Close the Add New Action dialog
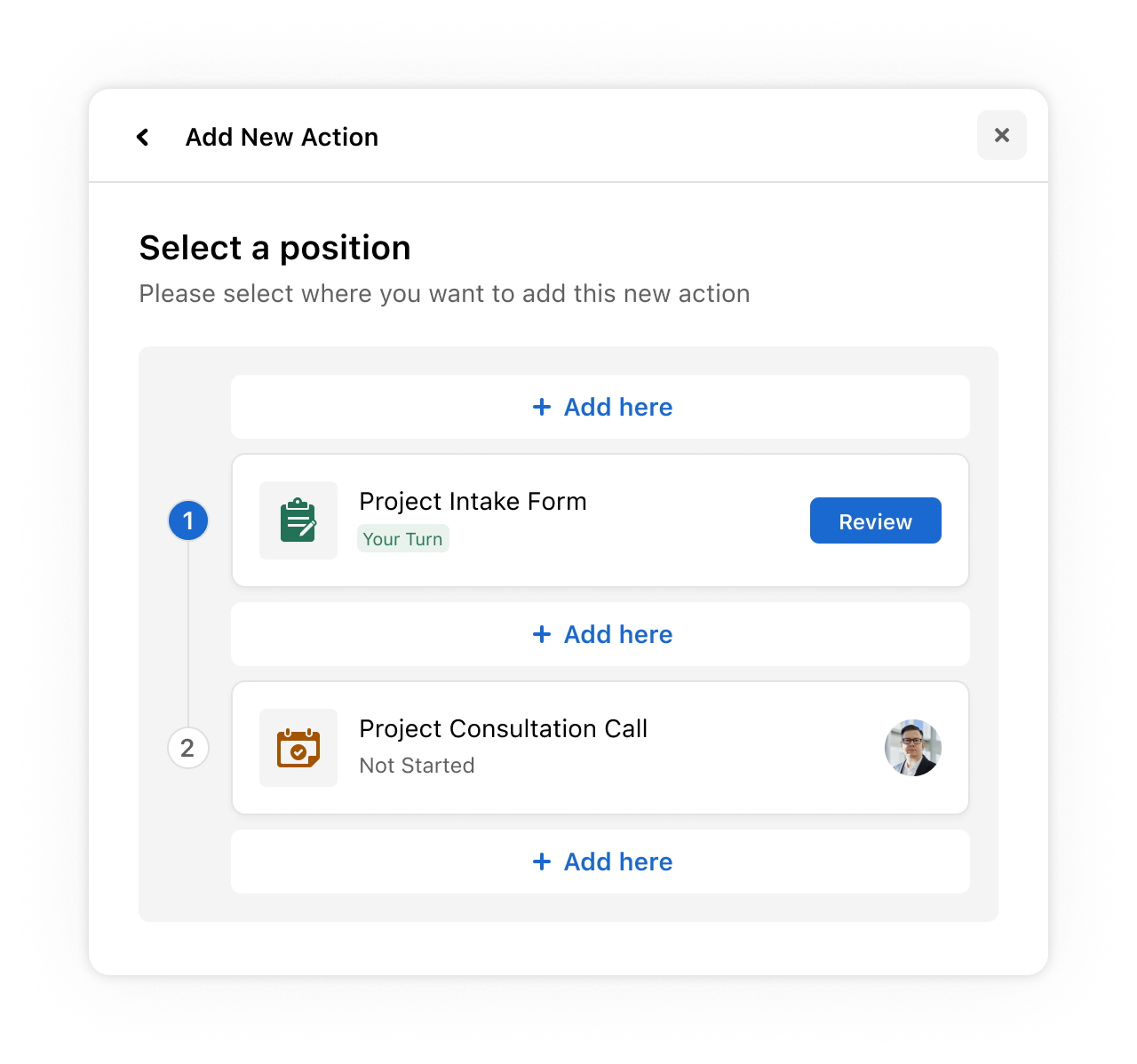 click(x=1002, y=135)
